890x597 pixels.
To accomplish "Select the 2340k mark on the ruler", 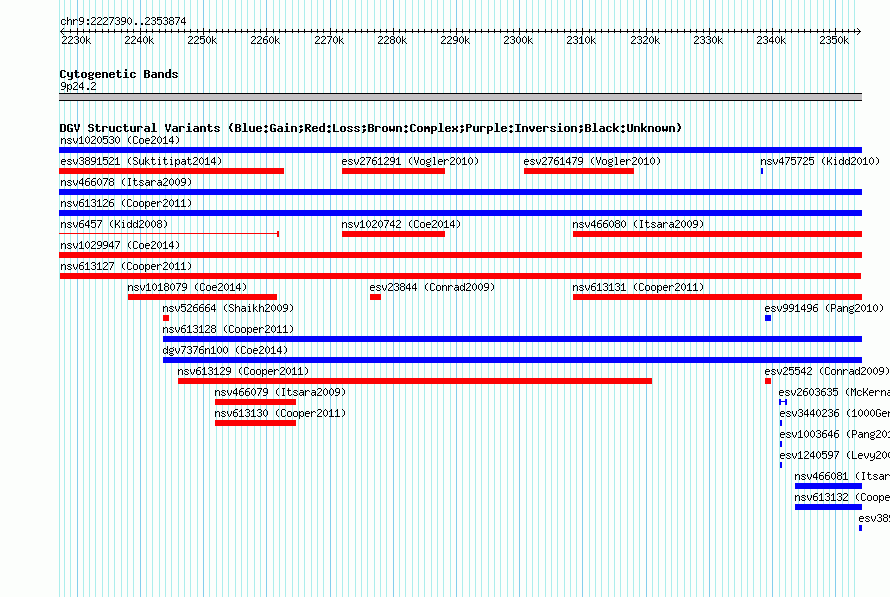I will [x=771, y=40].
